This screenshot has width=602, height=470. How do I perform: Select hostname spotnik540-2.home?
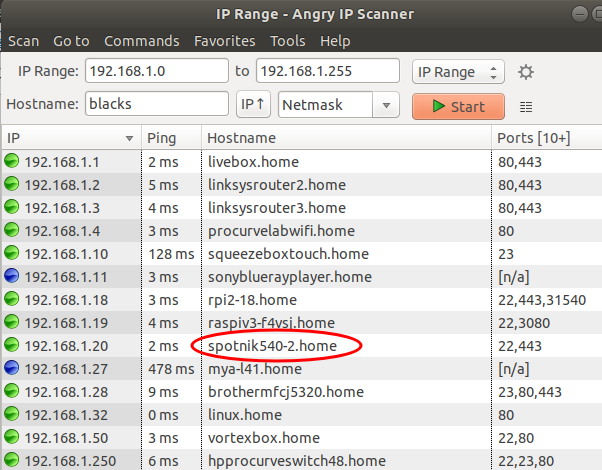pos(273,346)
